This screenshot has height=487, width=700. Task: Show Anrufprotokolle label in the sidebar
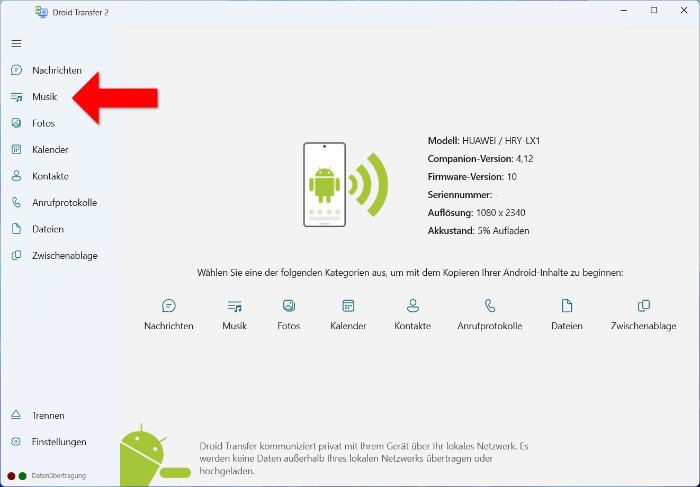(x=64, y=203)
